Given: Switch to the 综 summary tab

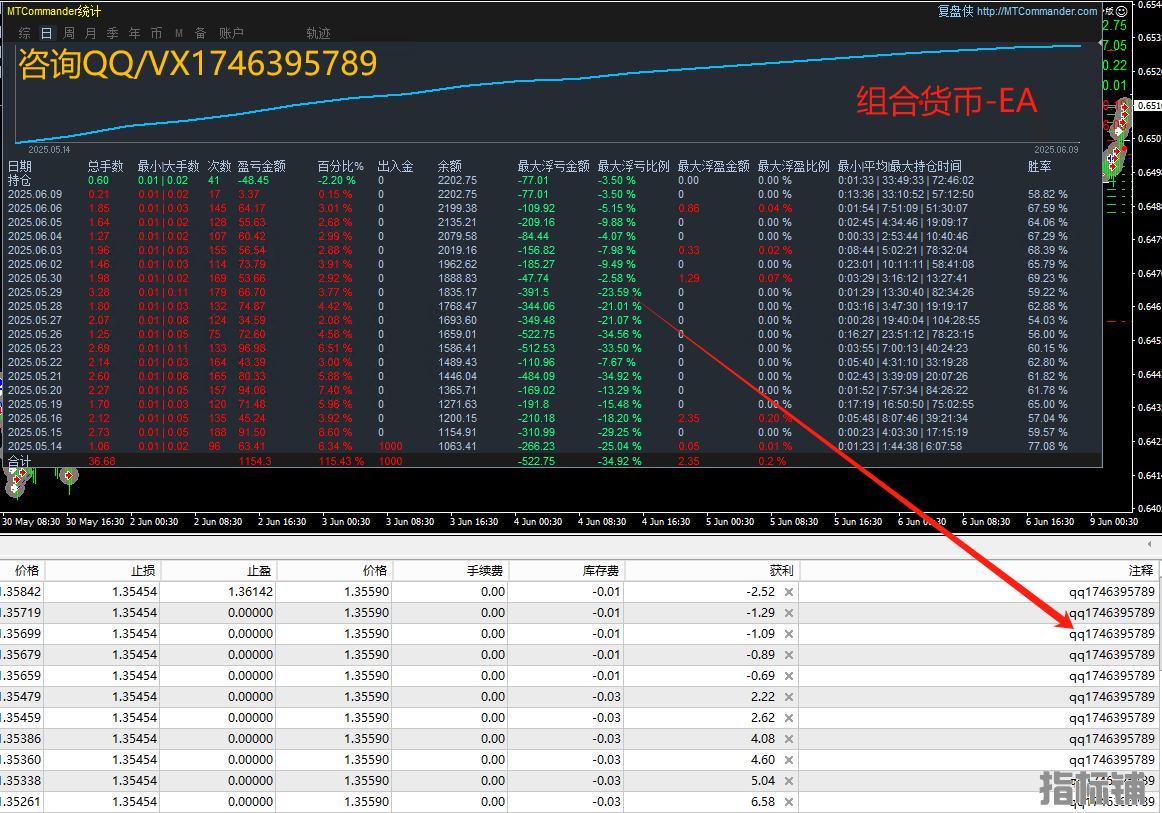Looking at the screenshot, I should tap(24, 33).
